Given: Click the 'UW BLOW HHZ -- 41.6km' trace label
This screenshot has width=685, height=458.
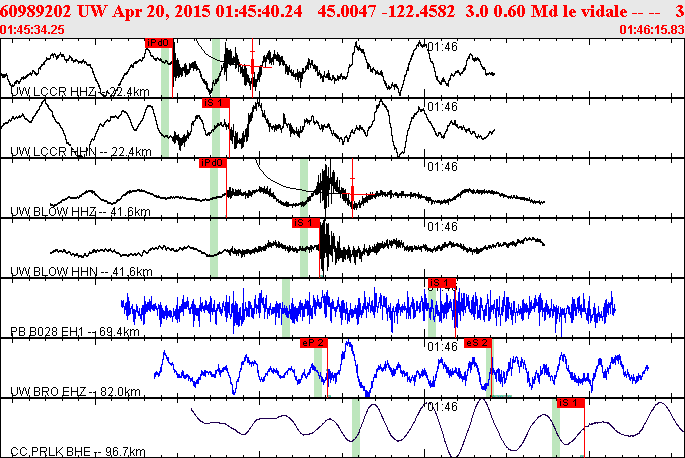Looking at the screenshot, I should coord(80,212).
